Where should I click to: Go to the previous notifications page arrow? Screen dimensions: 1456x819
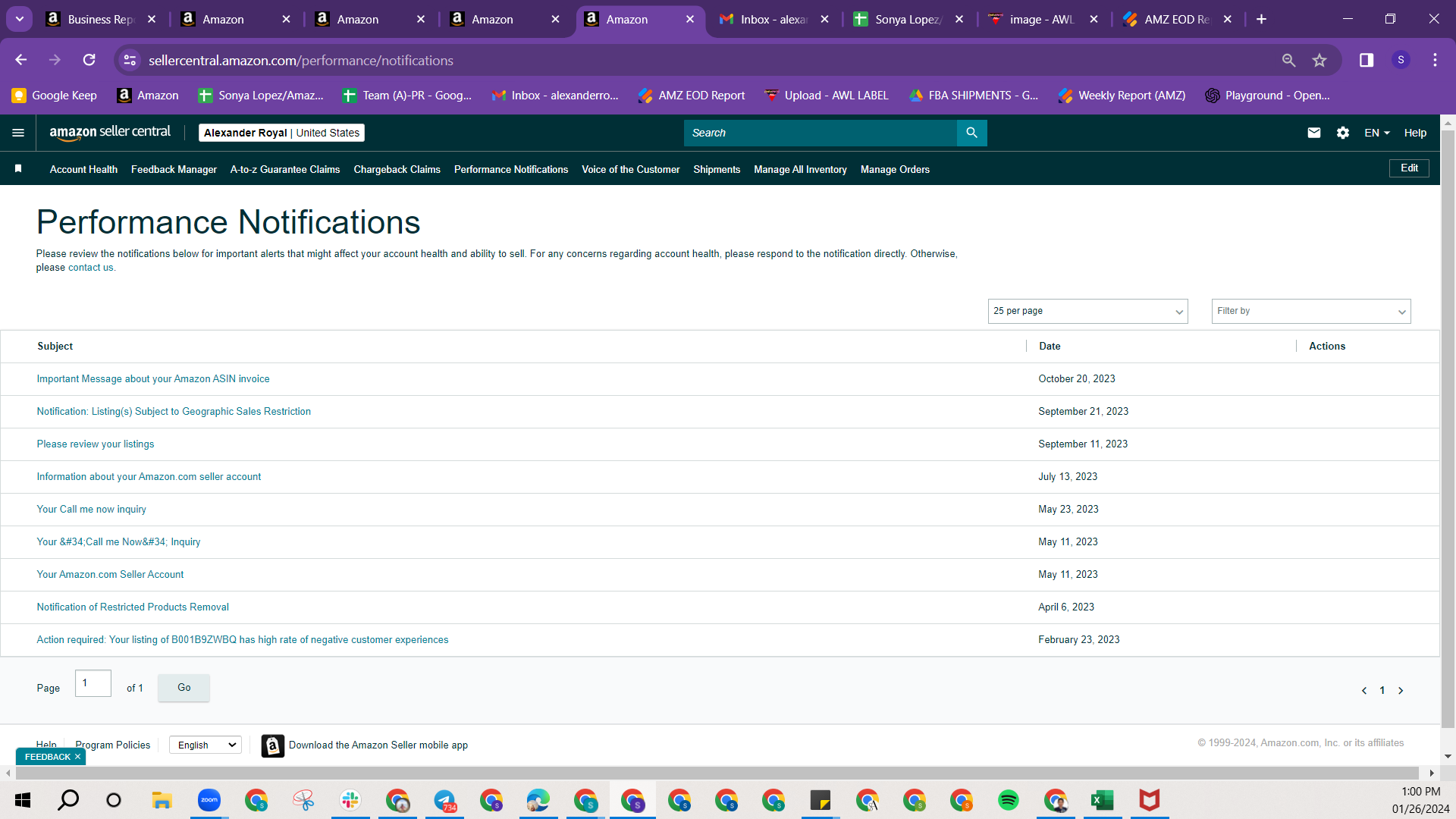pyautogui.click(x=1364, y=691)
